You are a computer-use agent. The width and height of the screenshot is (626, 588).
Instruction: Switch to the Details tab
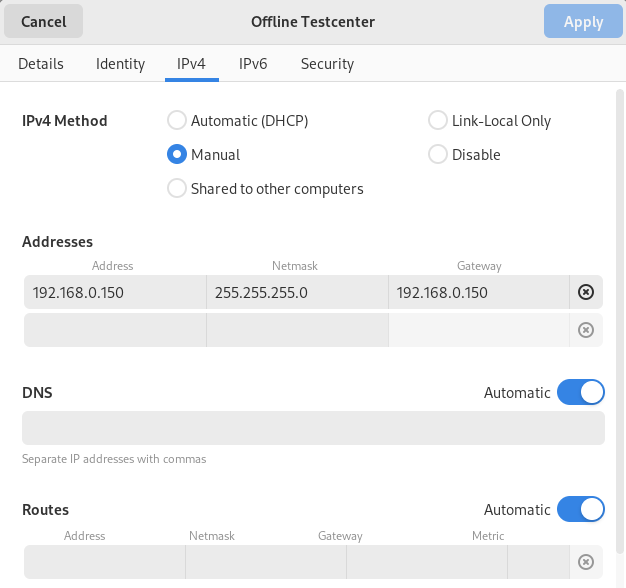(x=41, y=64)
